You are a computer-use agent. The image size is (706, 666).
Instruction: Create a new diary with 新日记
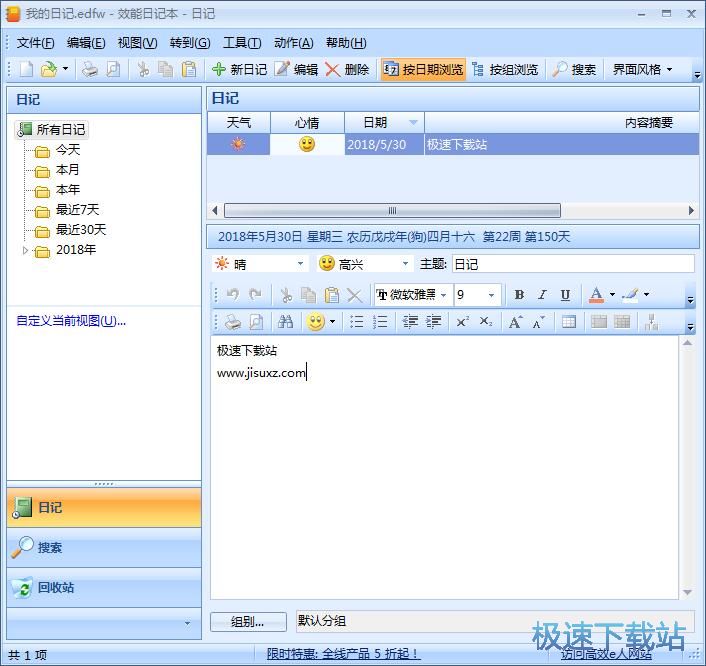pyautogui.click(x=240, y=69)
